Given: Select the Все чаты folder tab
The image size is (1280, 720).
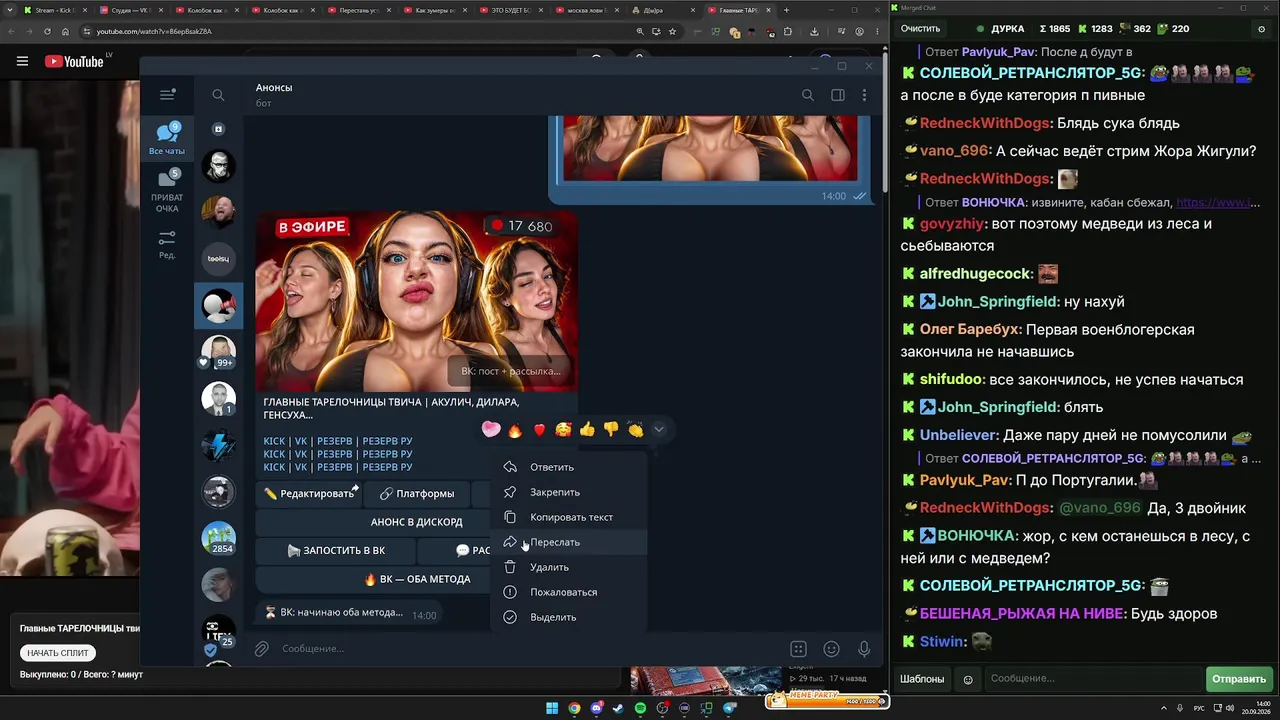Looking at the screenshot, I should 167,138.
